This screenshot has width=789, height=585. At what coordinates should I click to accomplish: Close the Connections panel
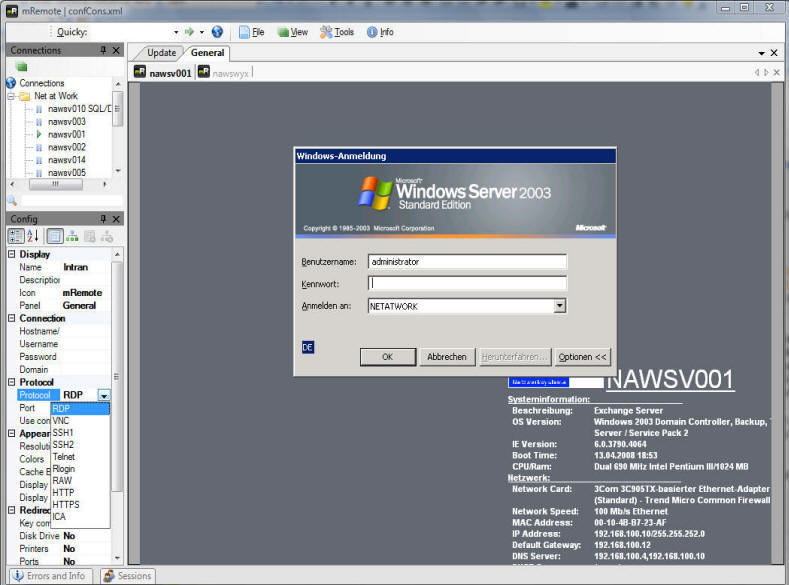(116, 50)
